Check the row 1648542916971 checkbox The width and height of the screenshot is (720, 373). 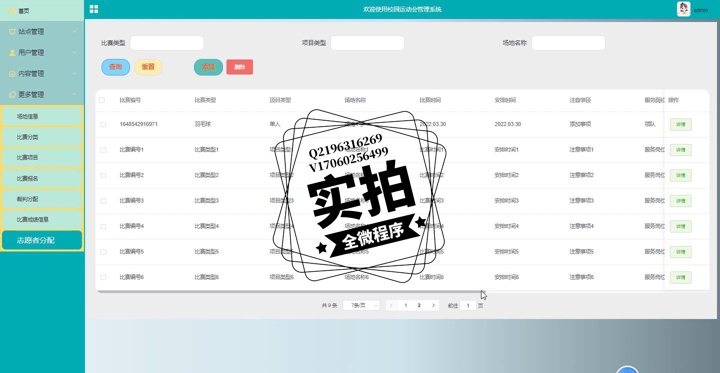[103, 124]
